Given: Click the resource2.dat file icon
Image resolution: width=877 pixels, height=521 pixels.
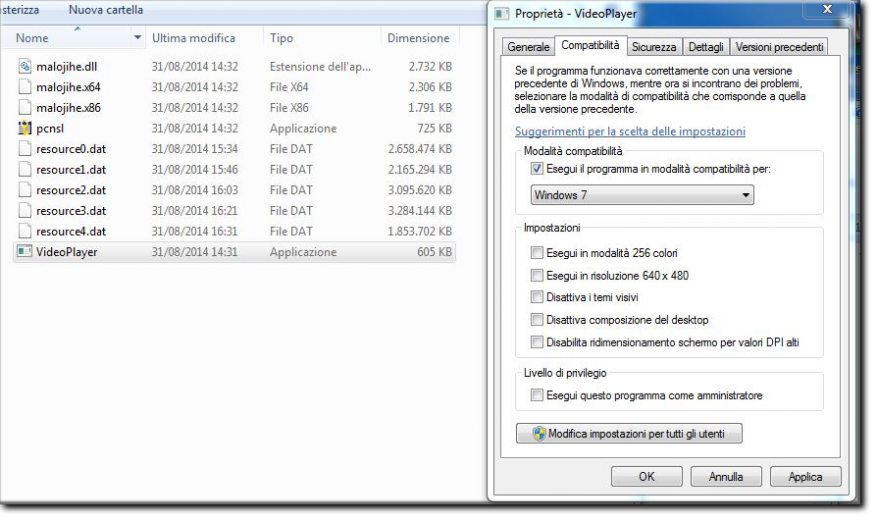Looking at the screenshot, I should 25,191.
